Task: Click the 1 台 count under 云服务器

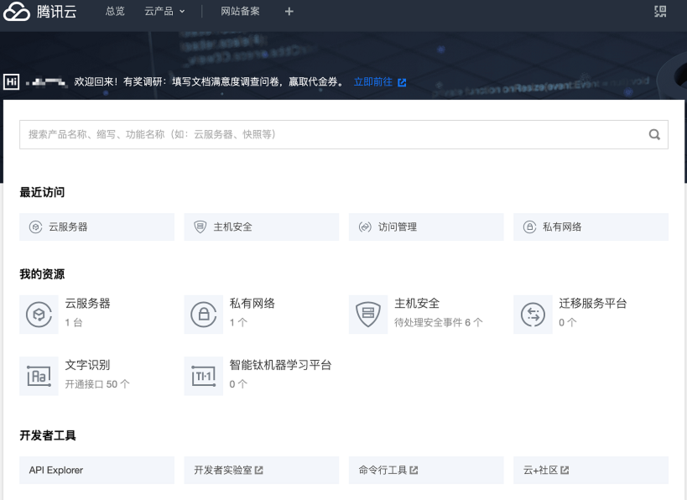Action: click(74, 323)
